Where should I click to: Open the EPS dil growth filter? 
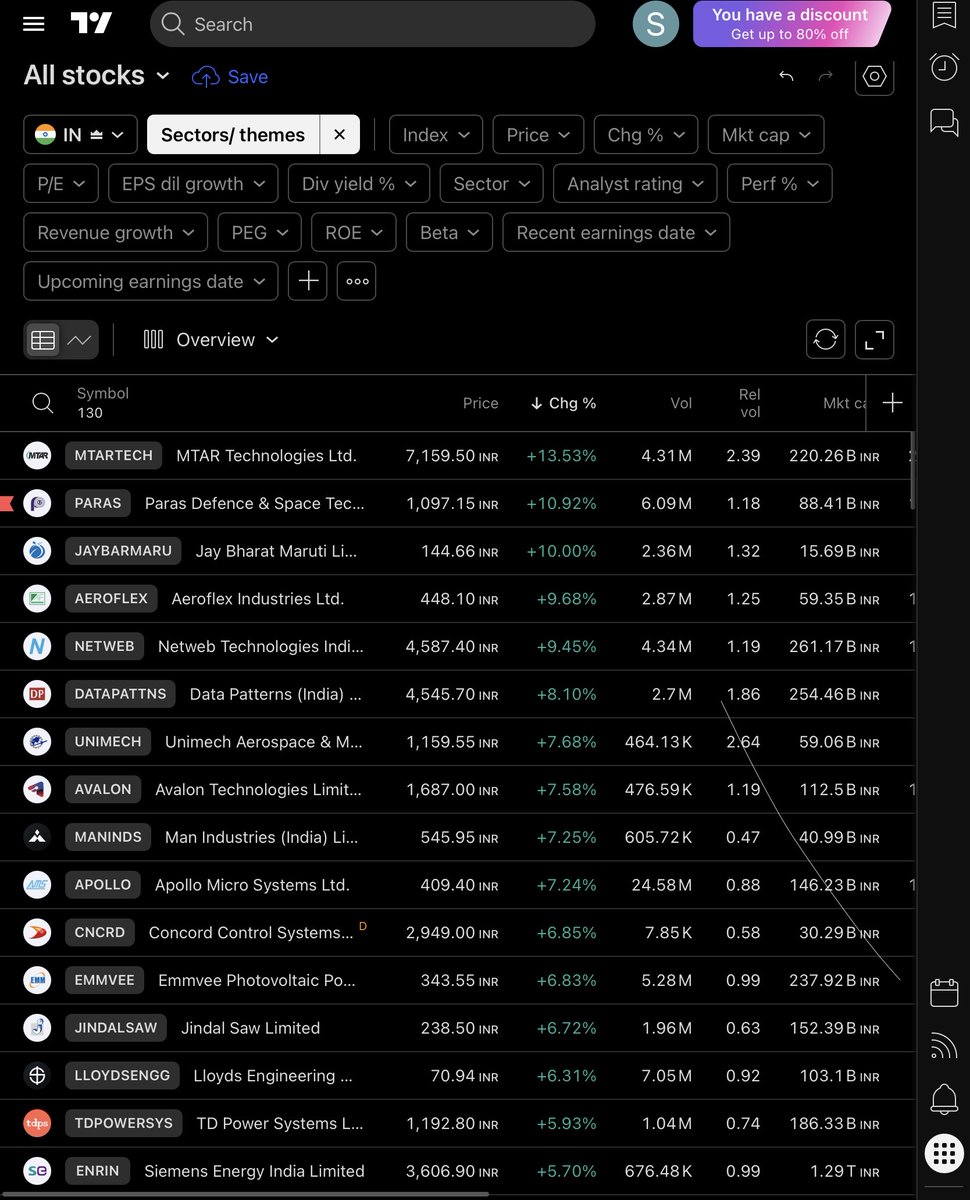pos(193,184)
